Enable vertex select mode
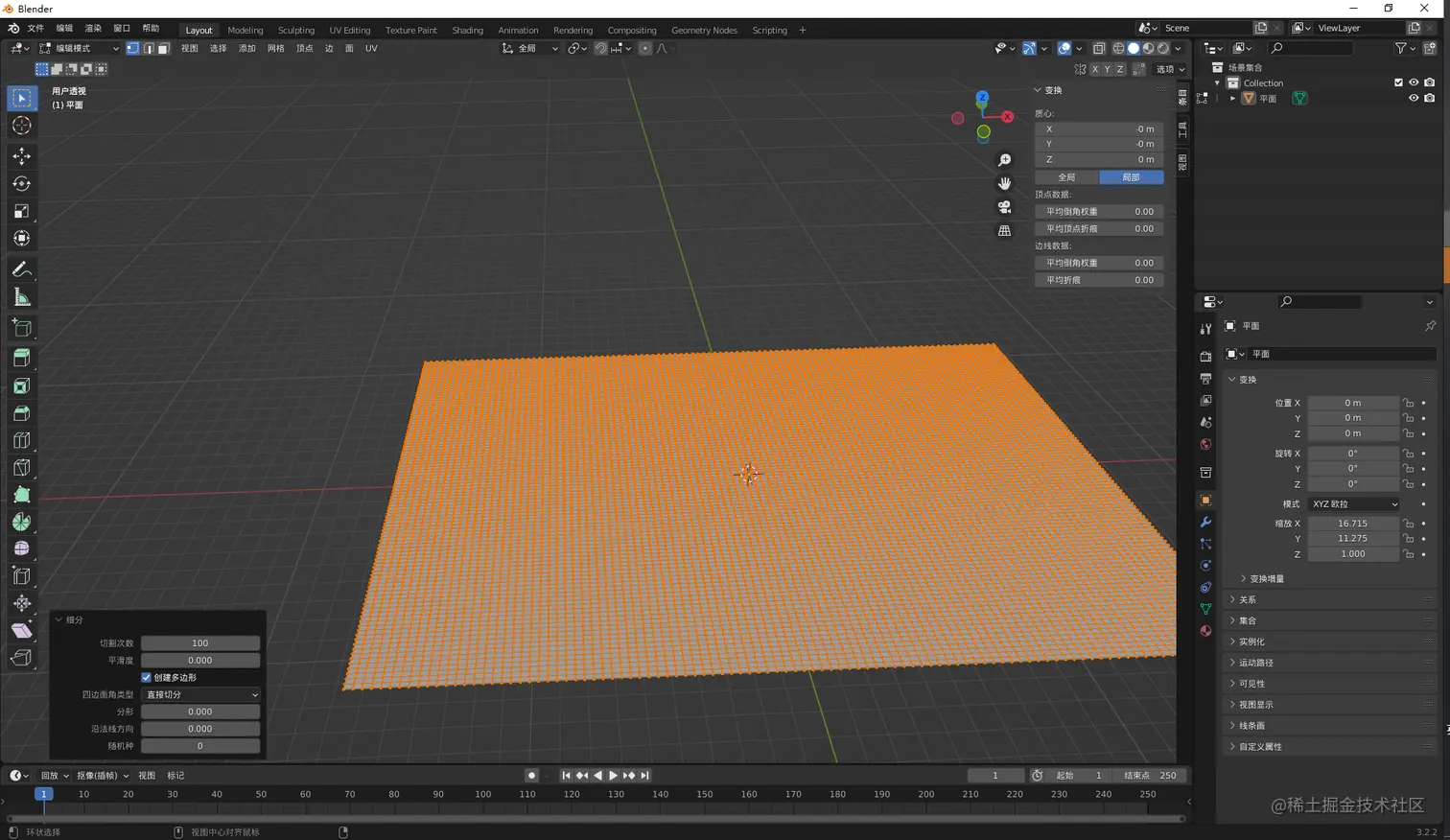The width and height of the screenshot is (1450, 840). coord(133,48)
